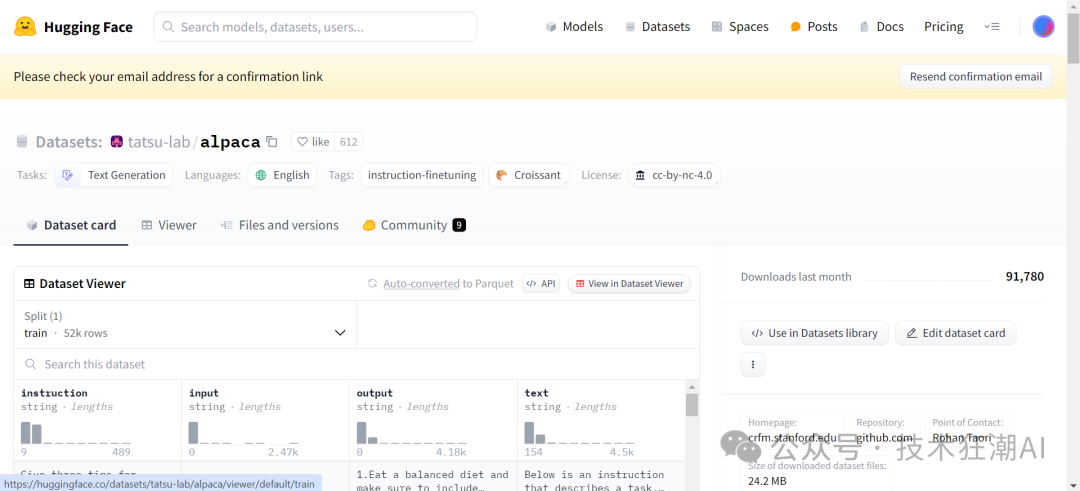The image size is (1080, 491).
Task: Click the input column length histogram
Action: point(243,433)
